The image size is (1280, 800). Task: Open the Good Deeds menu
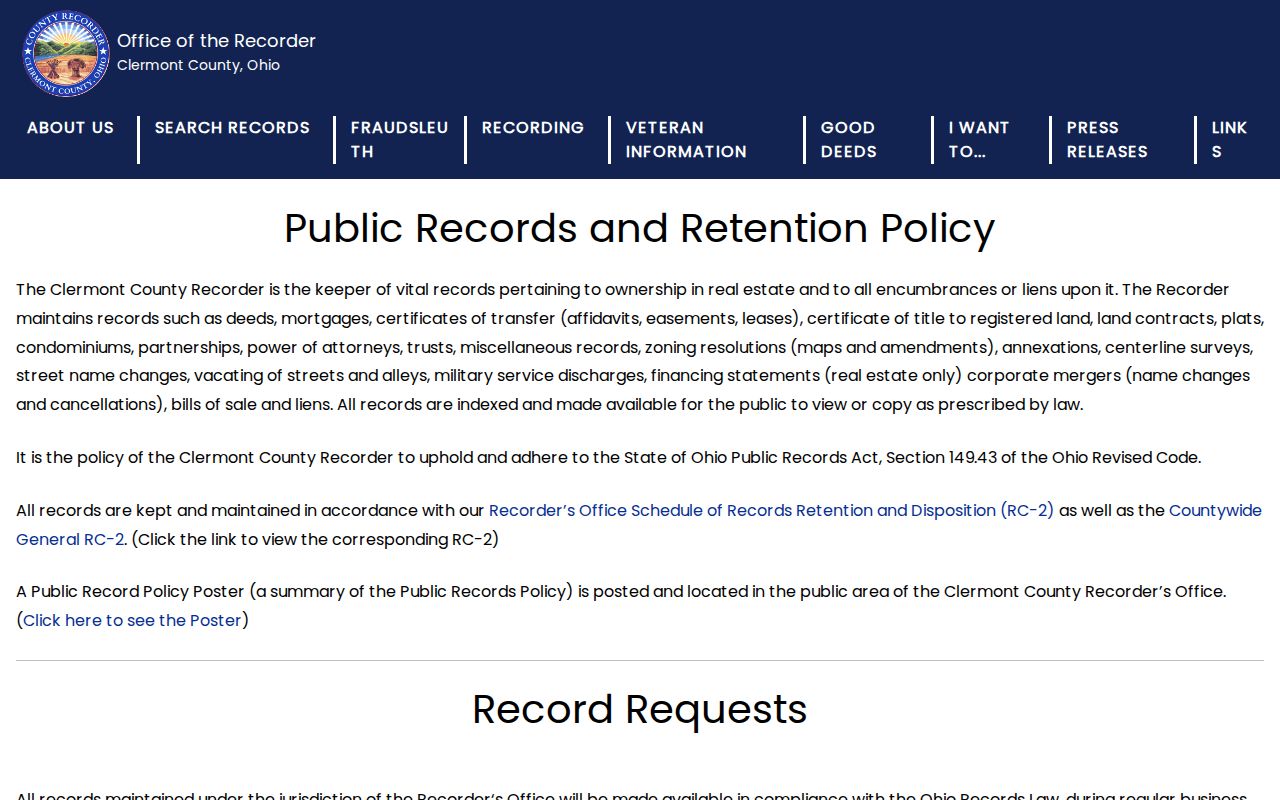[849, 140]
